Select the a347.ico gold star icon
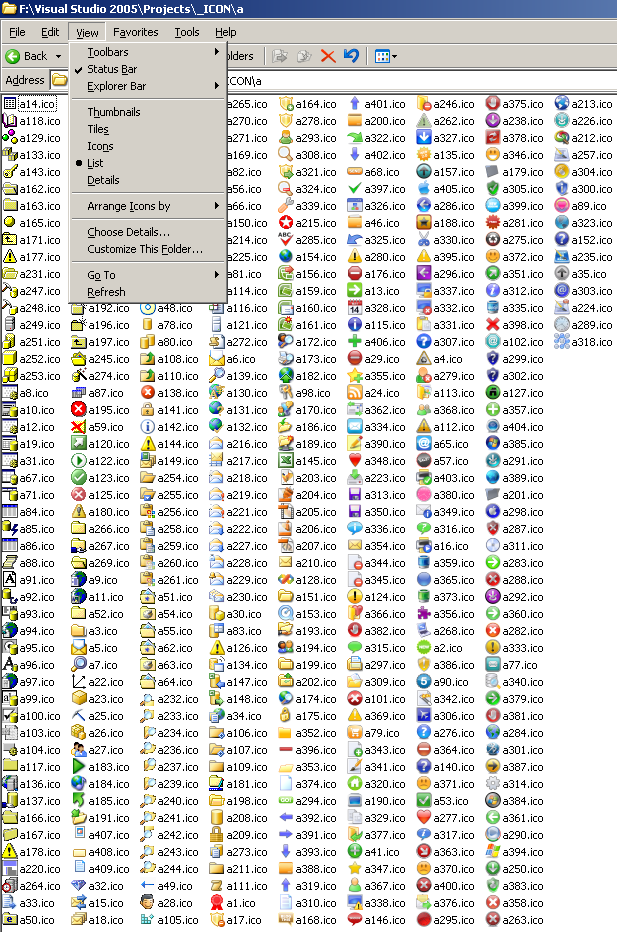 tap(354, 869)
